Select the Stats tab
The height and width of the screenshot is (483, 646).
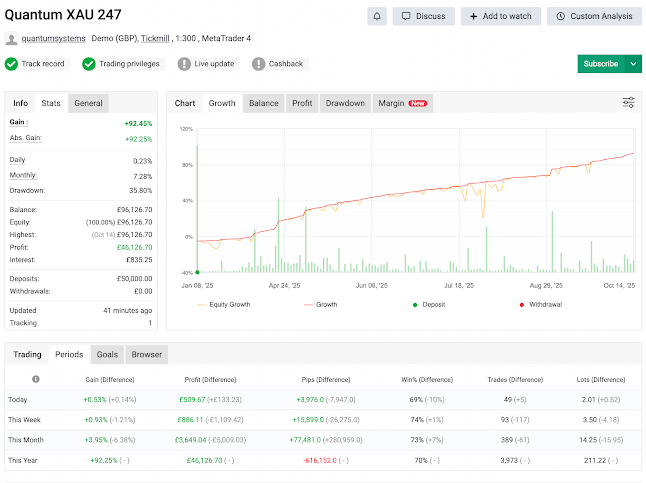click(50, 103)
